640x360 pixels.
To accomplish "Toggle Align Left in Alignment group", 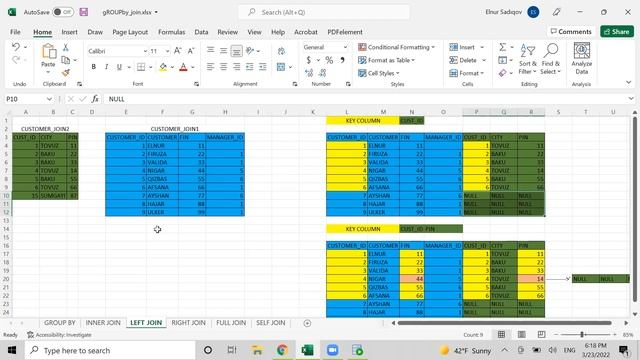I will [210, 67].
